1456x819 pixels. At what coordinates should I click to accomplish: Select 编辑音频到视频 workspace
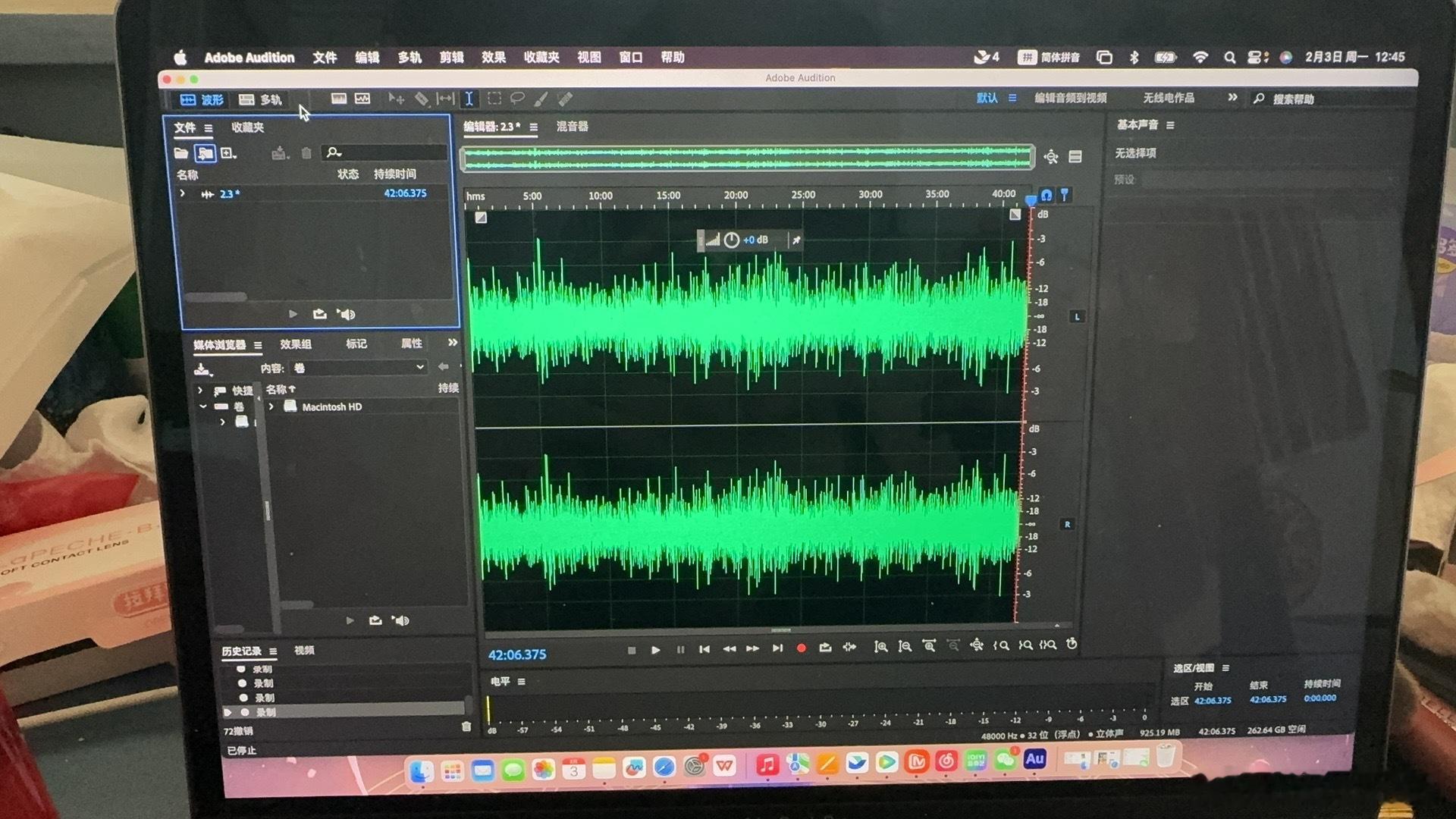pyautogui.click(x=1070, y=98)
